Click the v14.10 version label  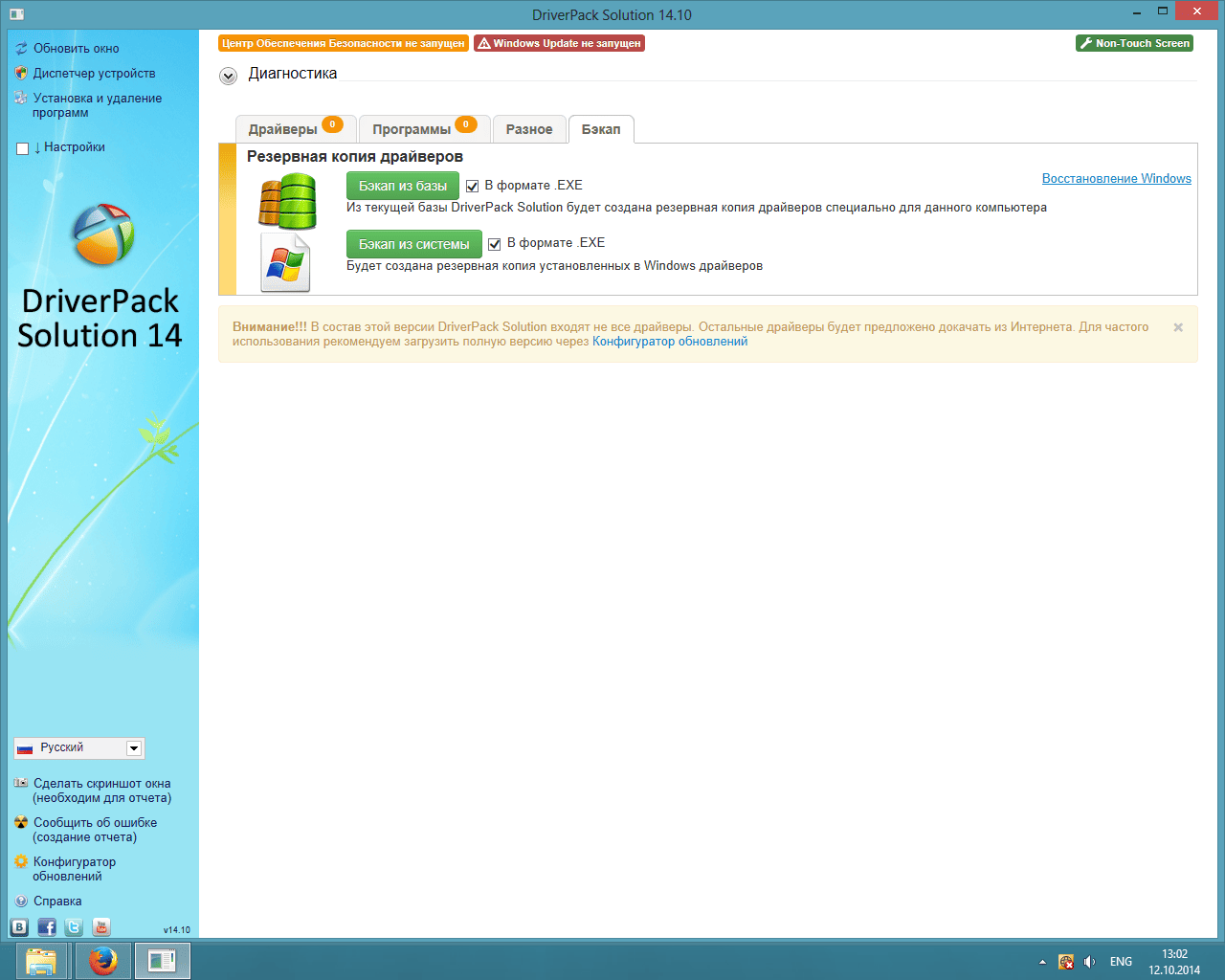(176, 929)
